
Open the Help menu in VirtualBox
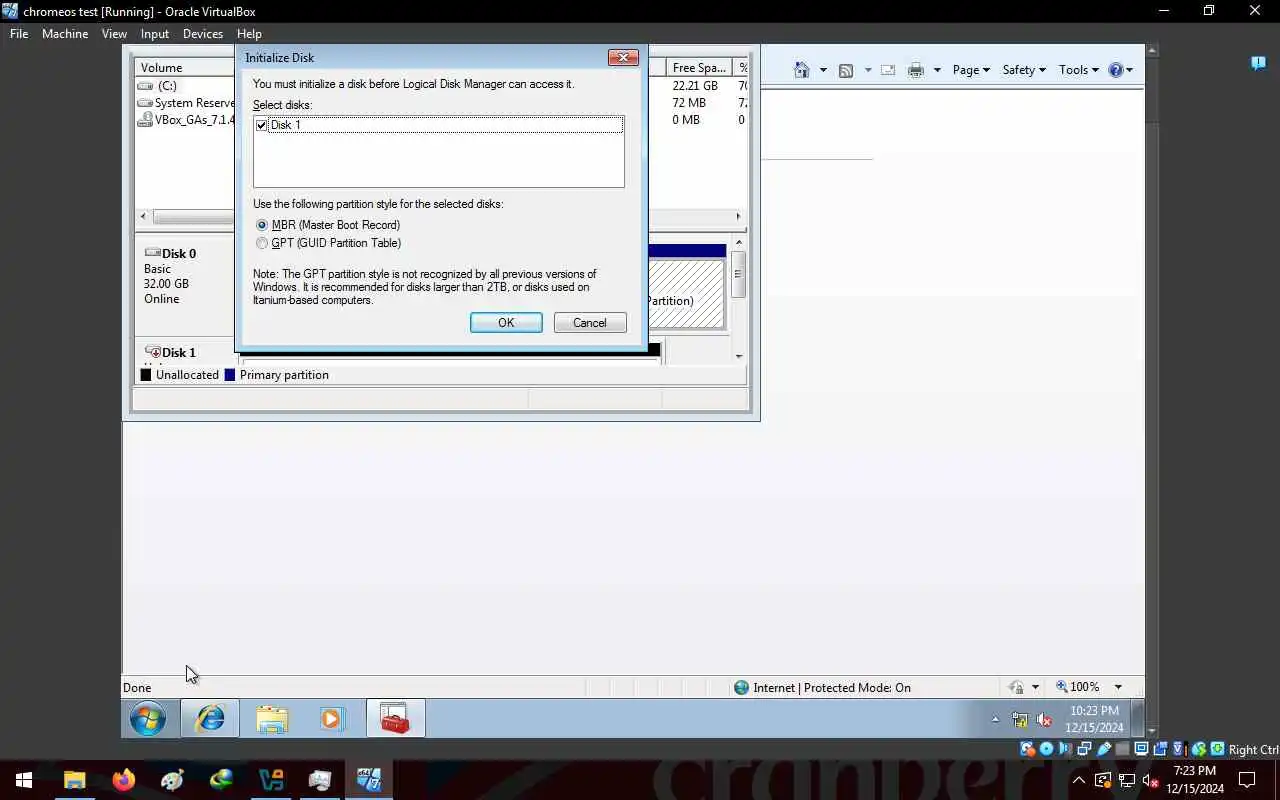point(249,34)
